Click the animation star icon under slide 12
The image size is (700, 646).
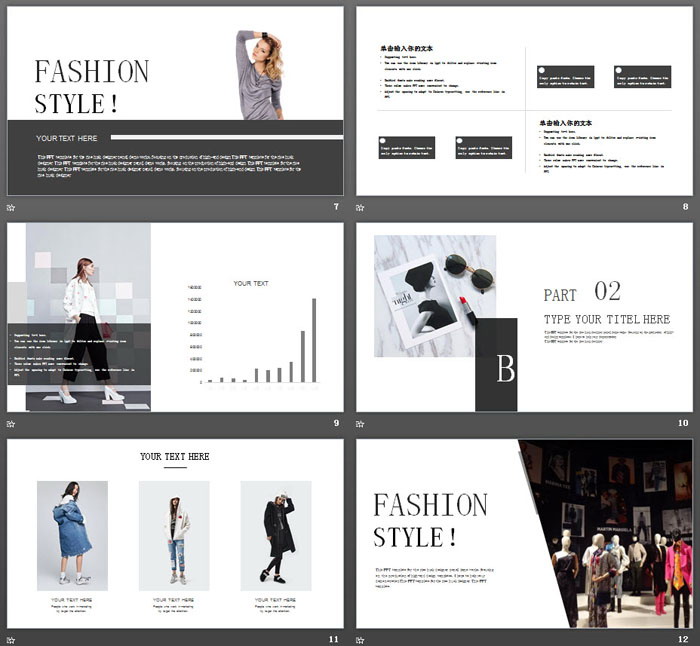360,640
